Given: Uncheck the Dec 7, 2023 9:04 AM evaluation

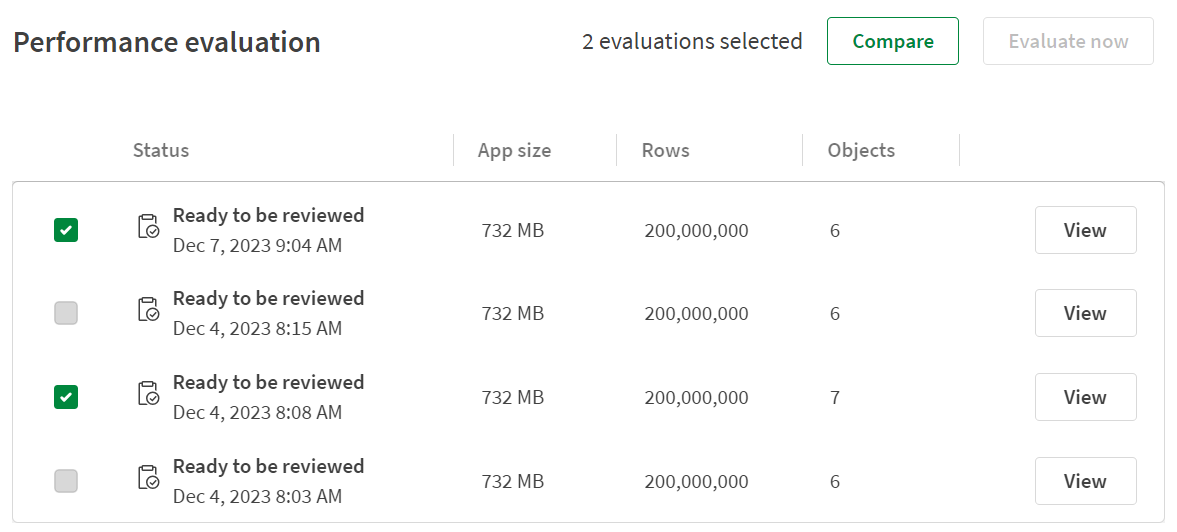Looking at the screenshot, I should coord(66,231).
